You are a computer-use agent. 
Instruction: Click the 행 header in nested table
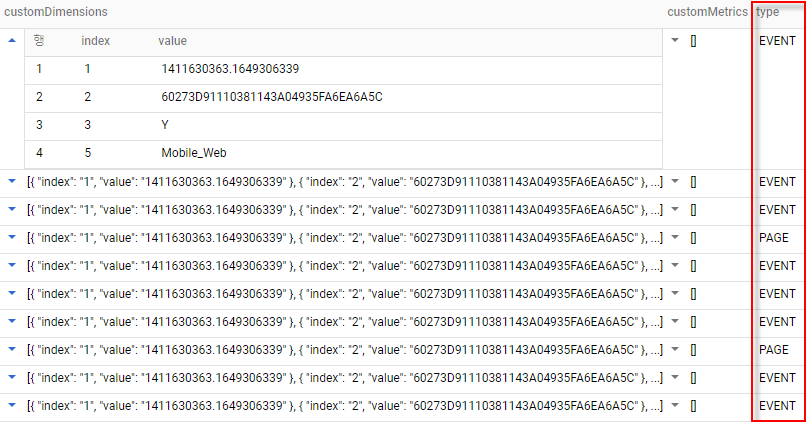click(x=39, y=41)
